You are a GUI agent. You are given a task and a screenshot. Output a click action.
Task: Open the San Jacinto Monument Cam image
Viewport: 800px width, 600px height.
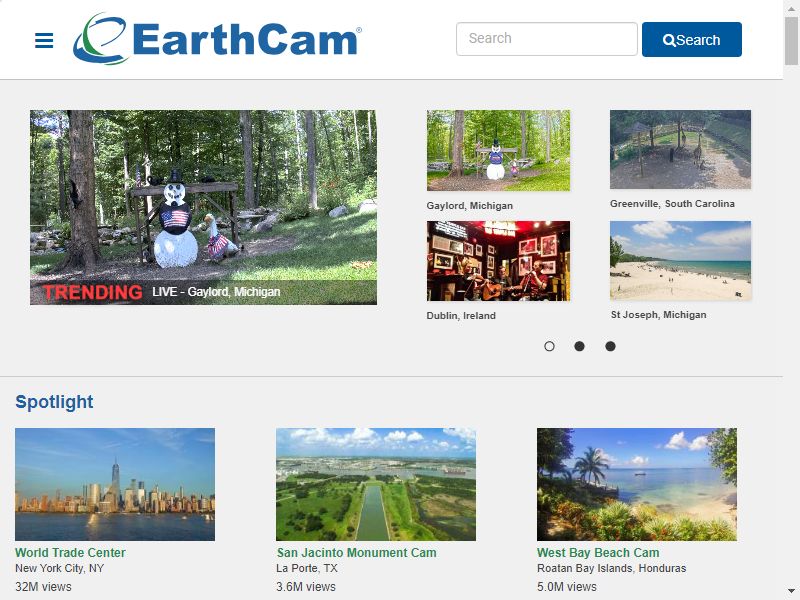click(x=376, y=484)
